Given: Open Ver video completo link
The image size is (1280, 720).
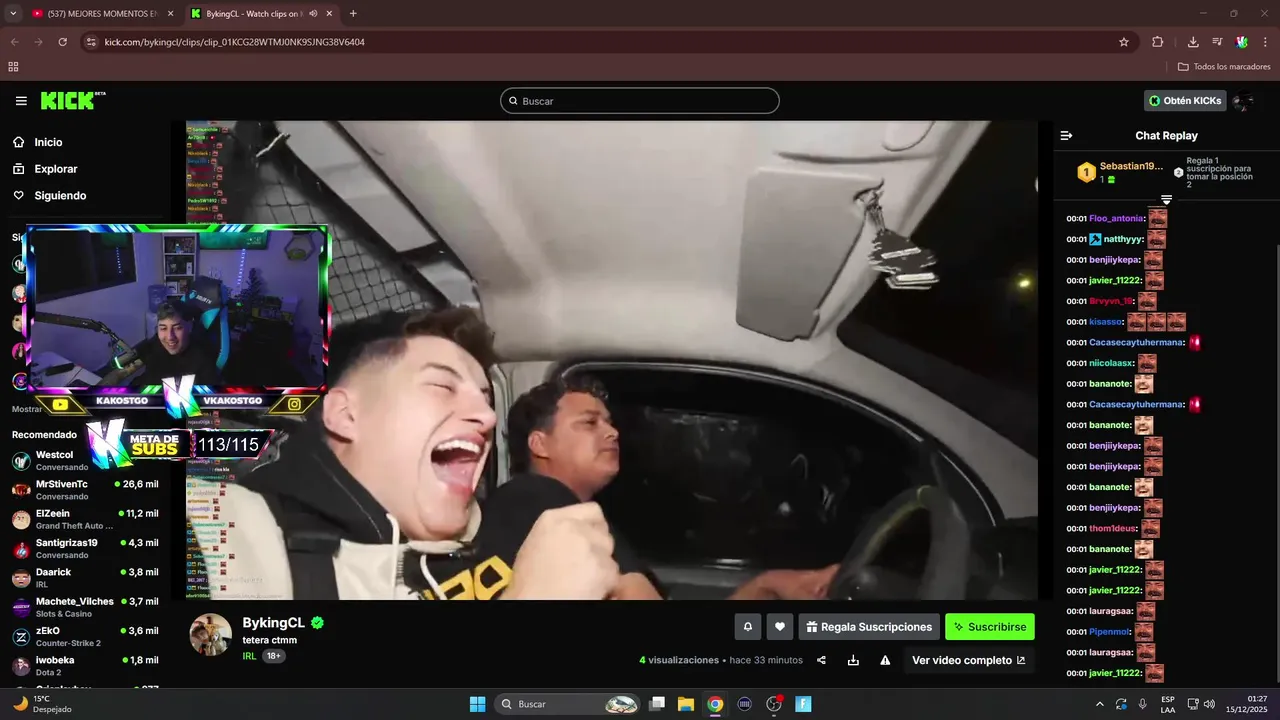Looking at the screenshot, I should click(969, 660).
